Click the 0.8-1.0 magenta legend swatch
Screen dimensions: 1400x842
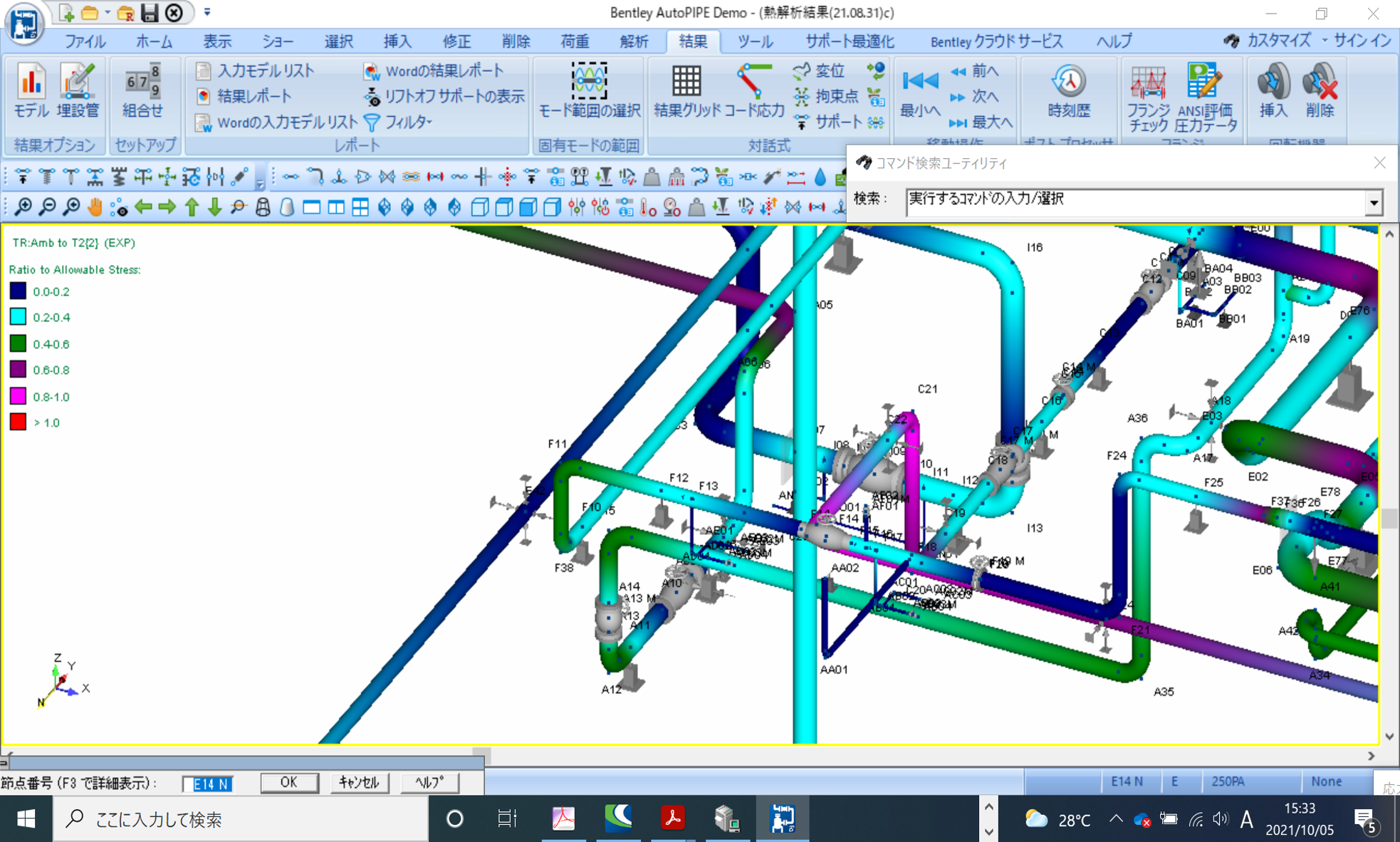tap(18, 396)
